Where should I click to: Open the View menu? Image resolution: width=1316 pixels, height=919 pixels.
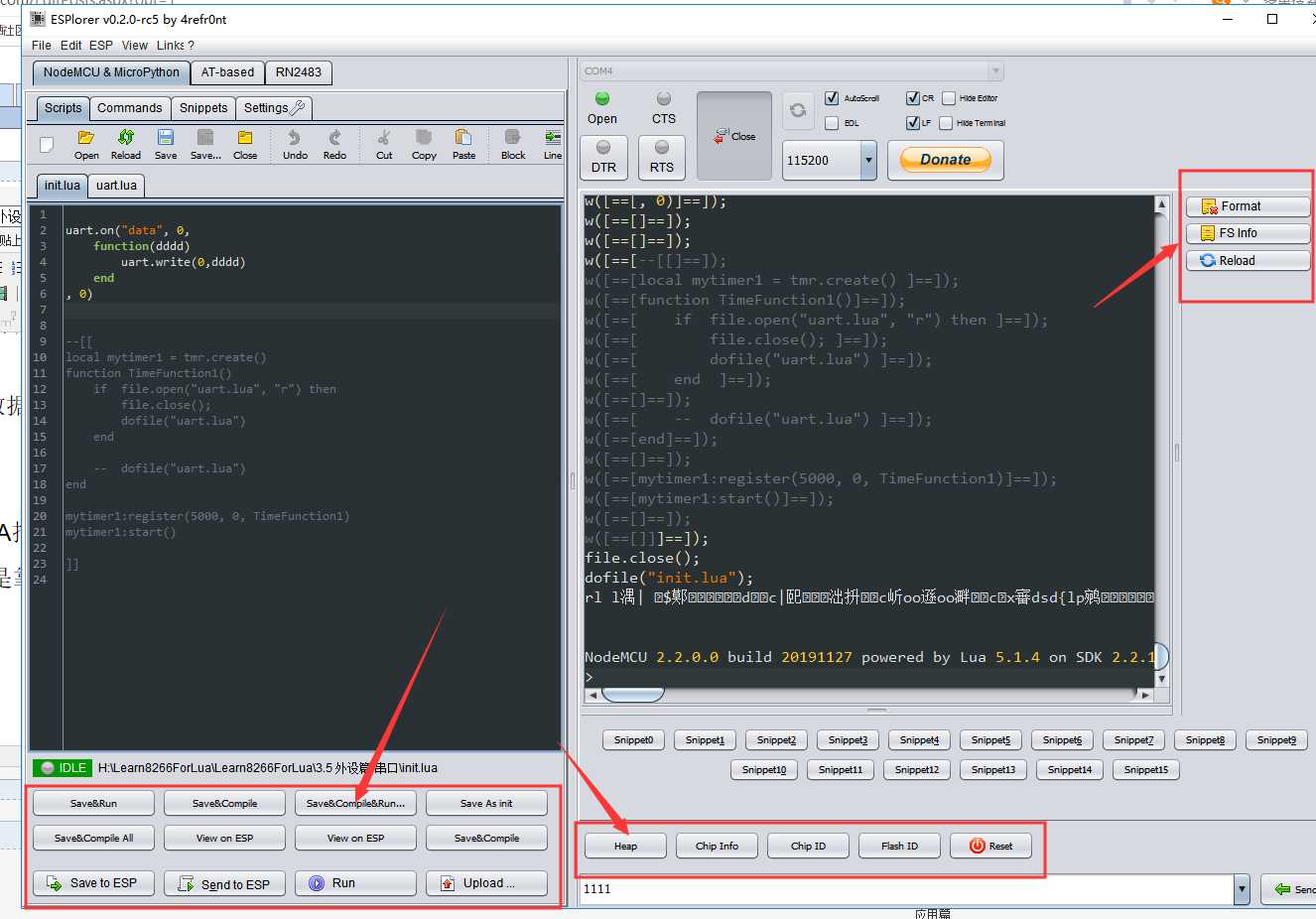click(x=135, y=46)
